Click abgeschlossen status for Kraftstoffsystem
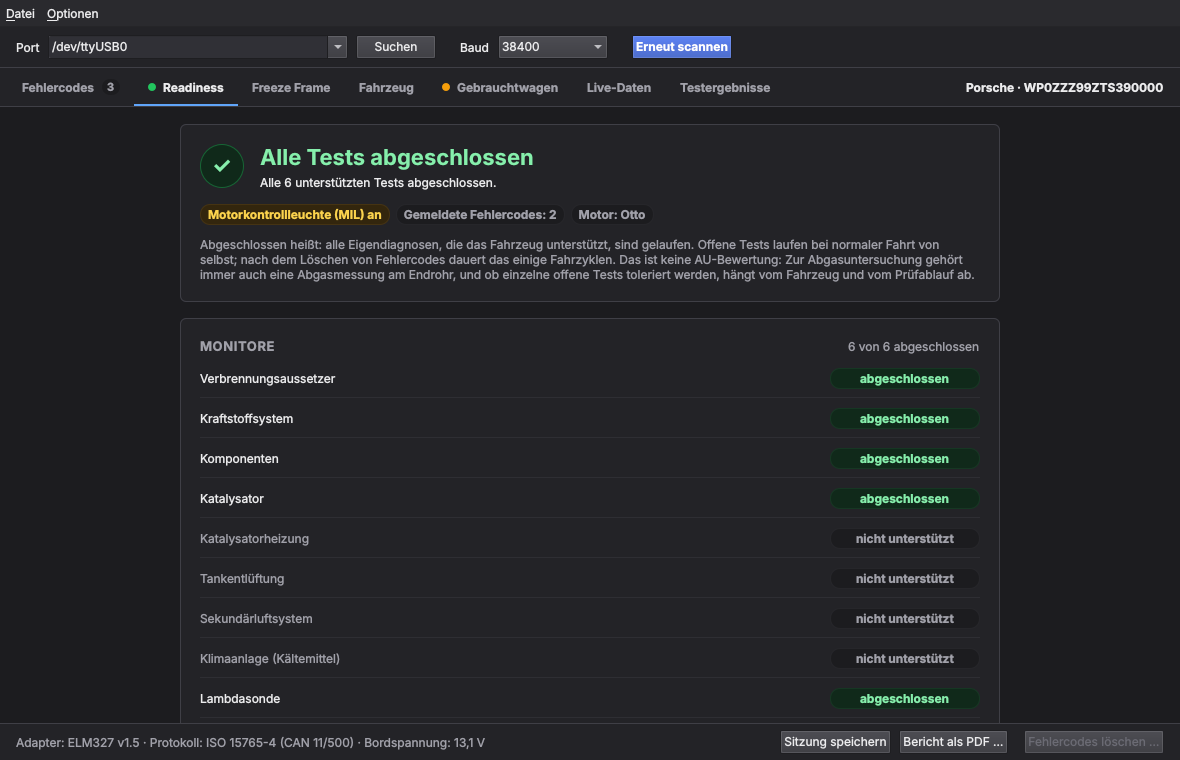Screen dimensions: 1180x760 pyautogui.click(x=905, y=418)
